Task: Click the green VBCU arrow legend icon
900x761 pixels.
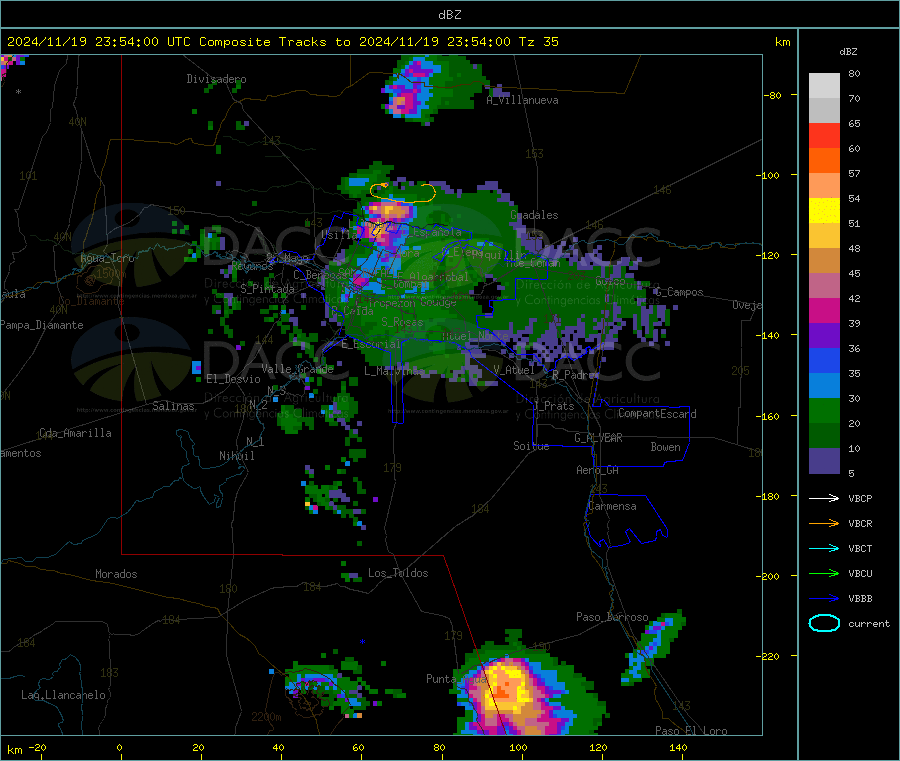Action: pos(824,573)
